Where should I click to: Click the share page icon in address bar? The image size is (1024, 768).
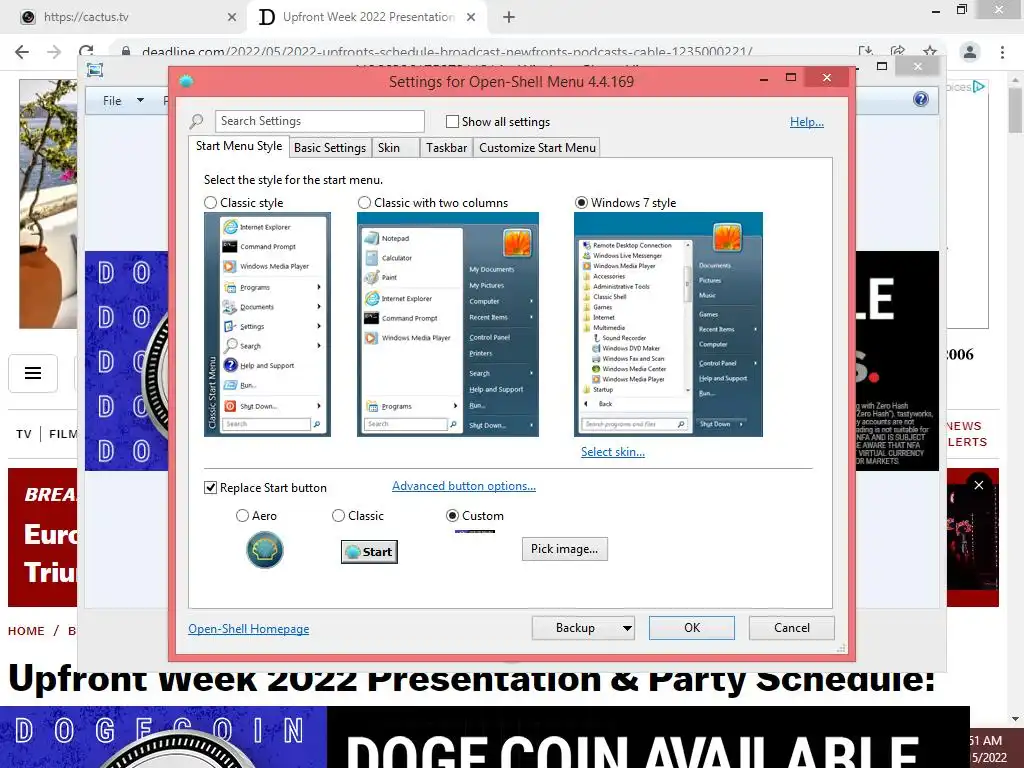click(x=898, y=51)
